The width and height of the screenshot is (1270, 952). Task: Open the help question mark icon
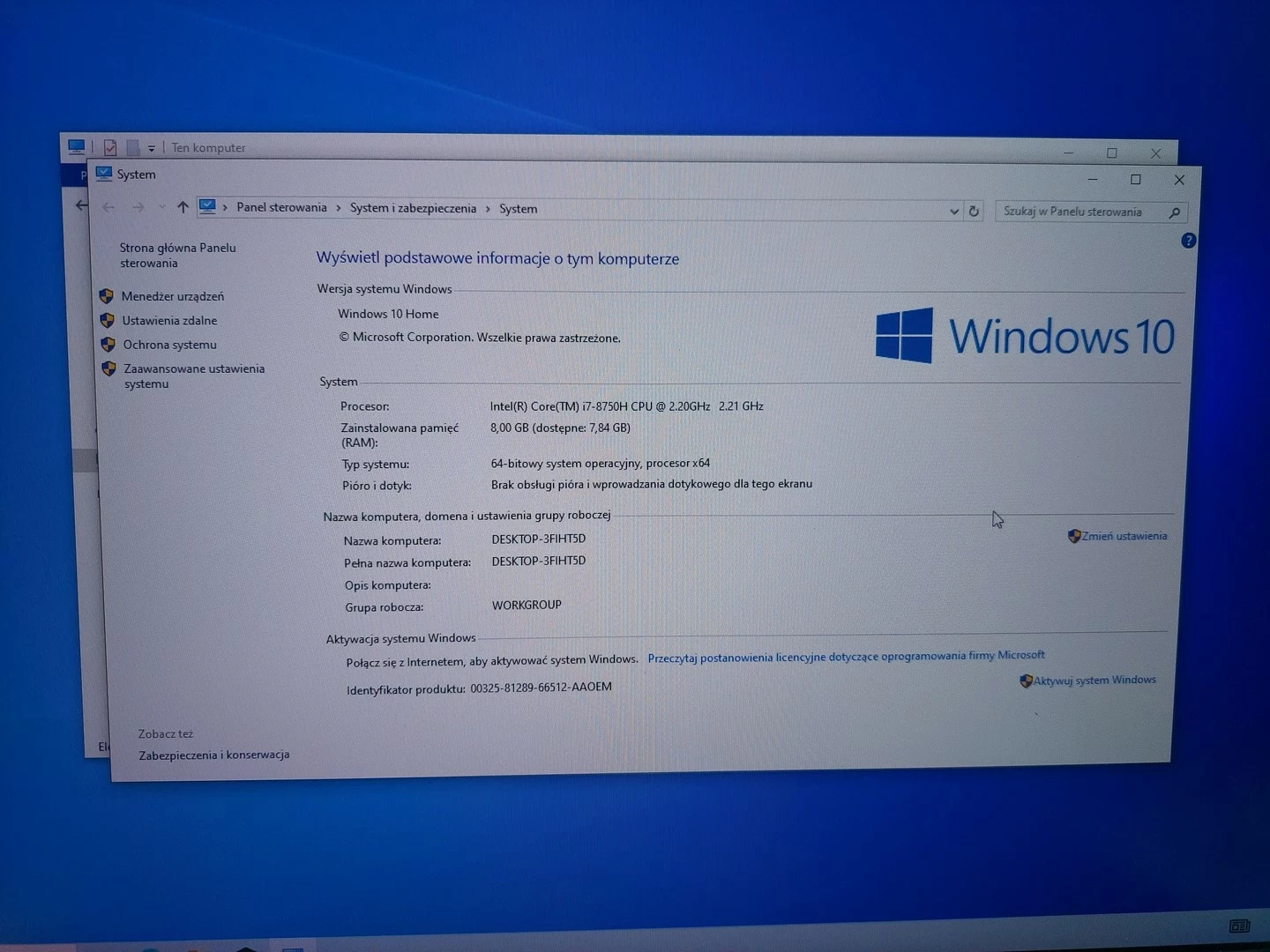[x=1188, y=241]
